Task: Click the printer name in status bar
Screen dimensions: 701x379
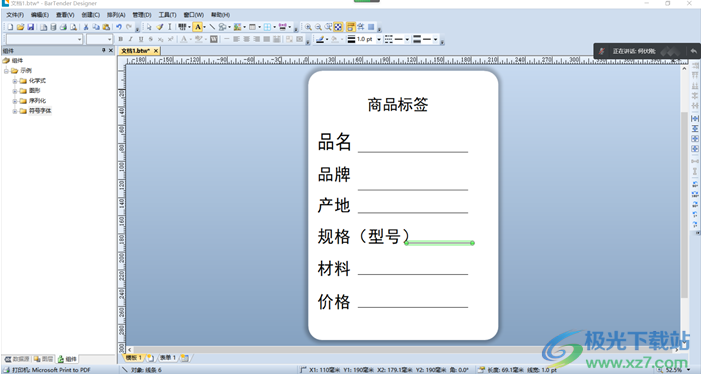Action: pyautogui.click(x=51, y=370)
